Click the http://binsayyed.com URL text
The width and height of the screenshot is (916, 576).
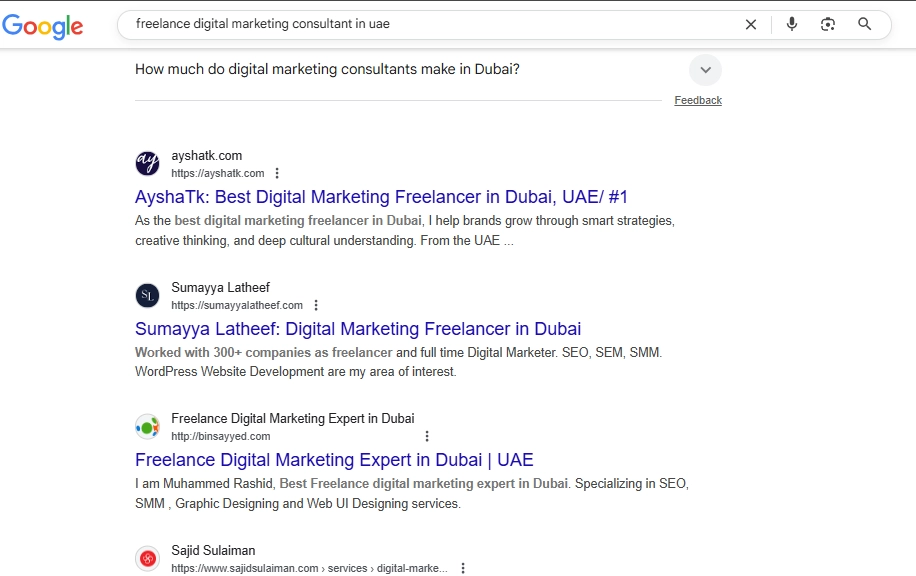click(220, 436)
